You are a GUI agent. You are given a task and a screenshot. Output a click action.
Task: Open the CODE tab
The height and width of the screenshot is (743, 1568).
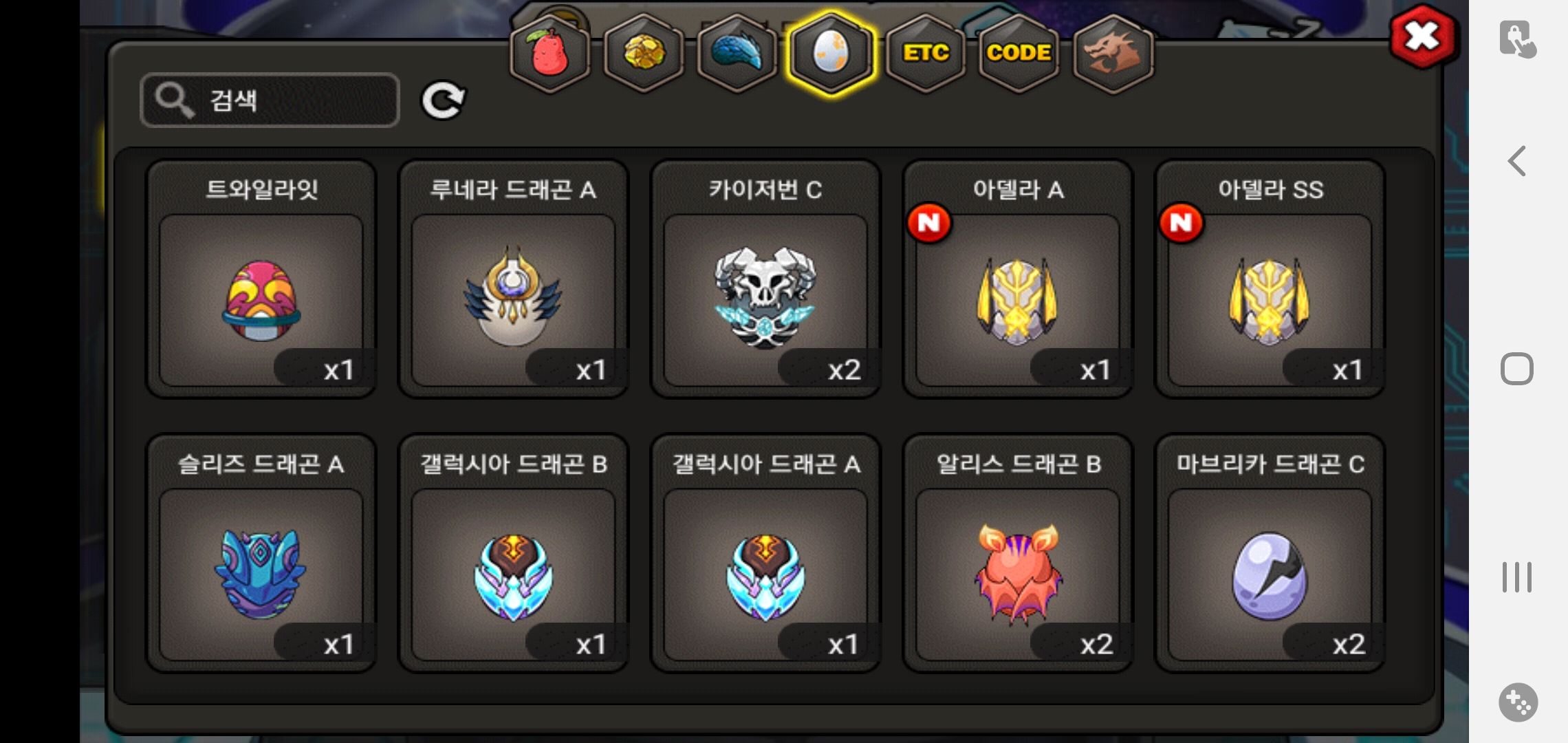click(1019, 53)
